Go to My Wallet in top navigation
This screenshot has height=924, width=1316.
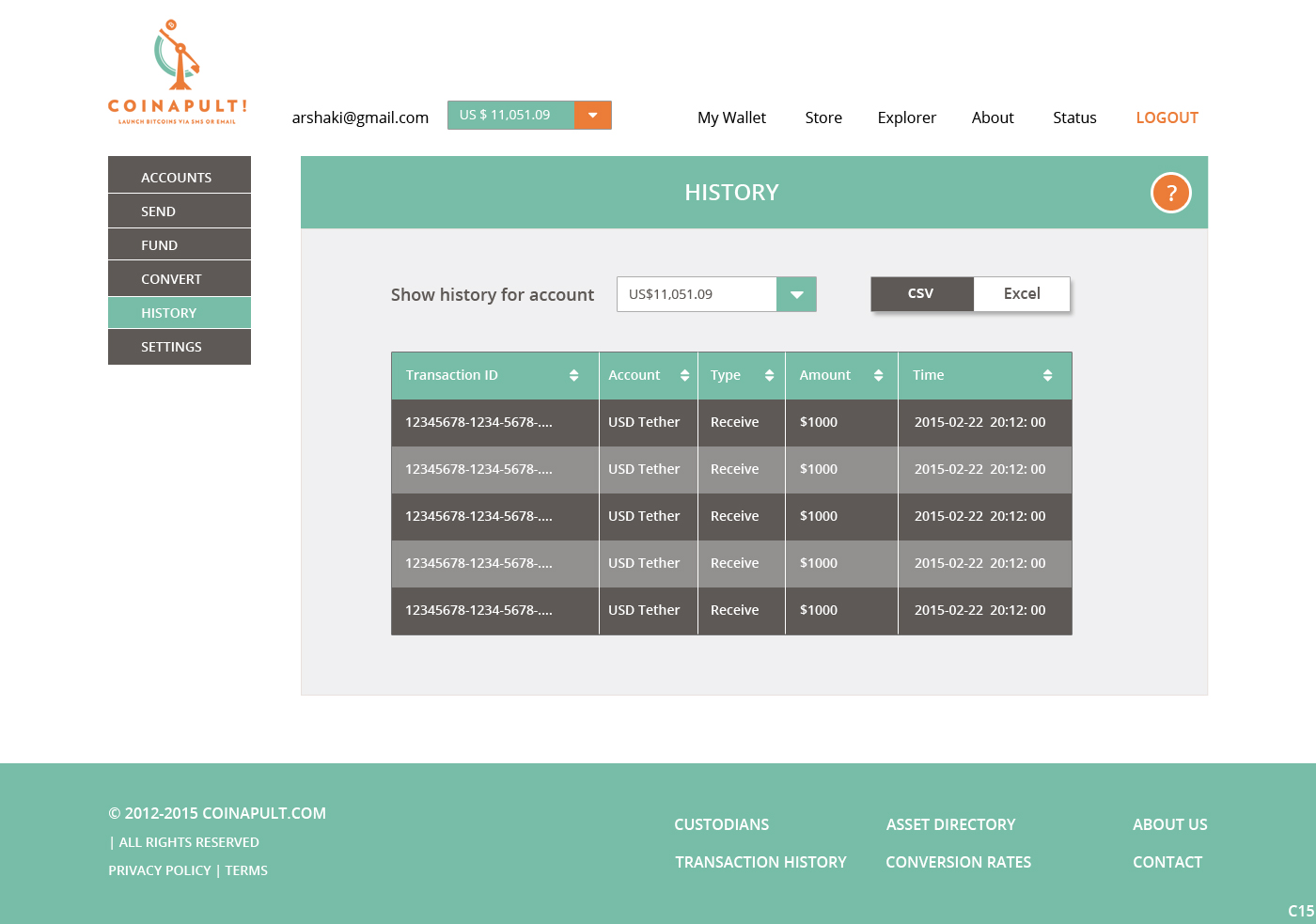coord(731,117)
